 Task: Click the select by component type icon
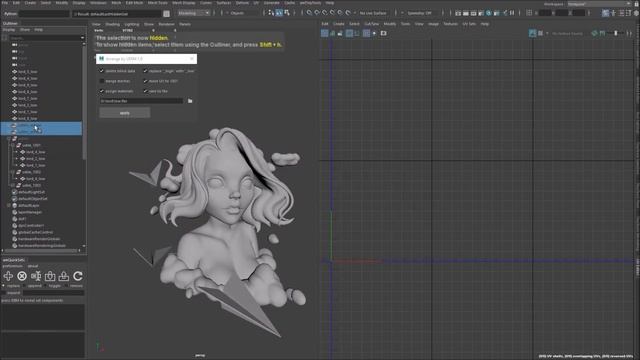[287, 13]
